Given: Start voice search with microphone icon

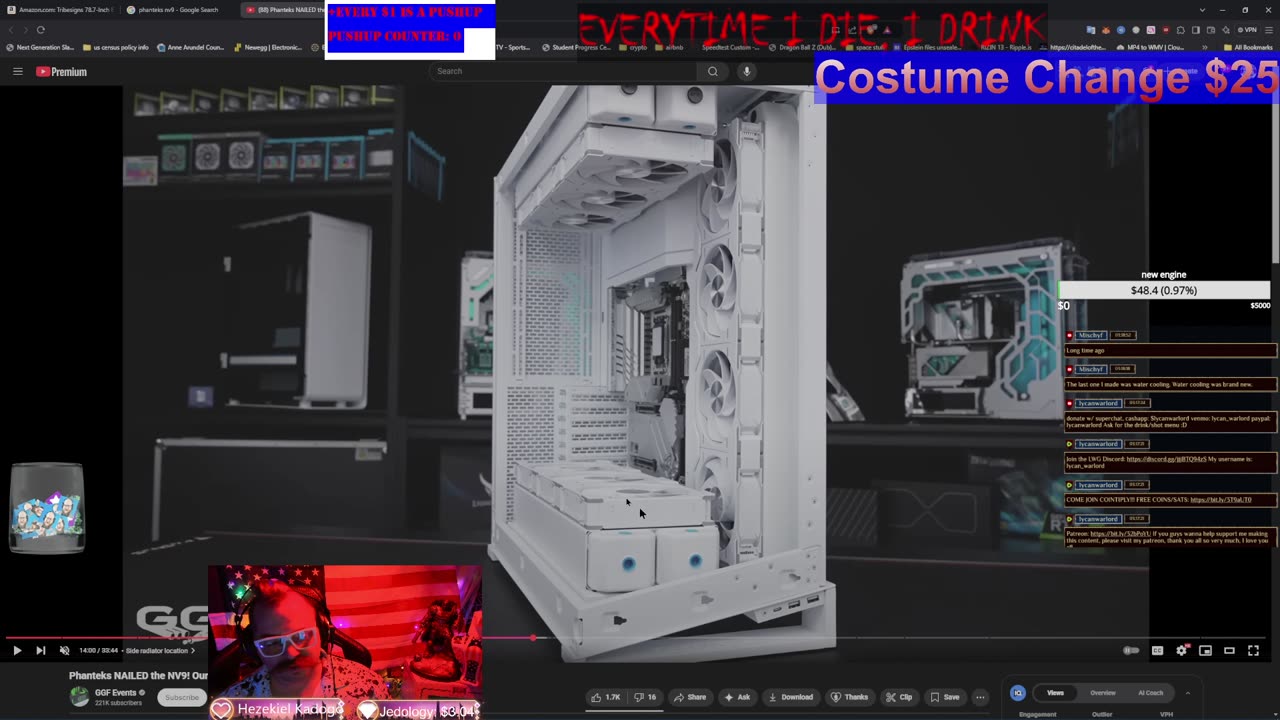Looking at the screenshot, I should 746,71.
